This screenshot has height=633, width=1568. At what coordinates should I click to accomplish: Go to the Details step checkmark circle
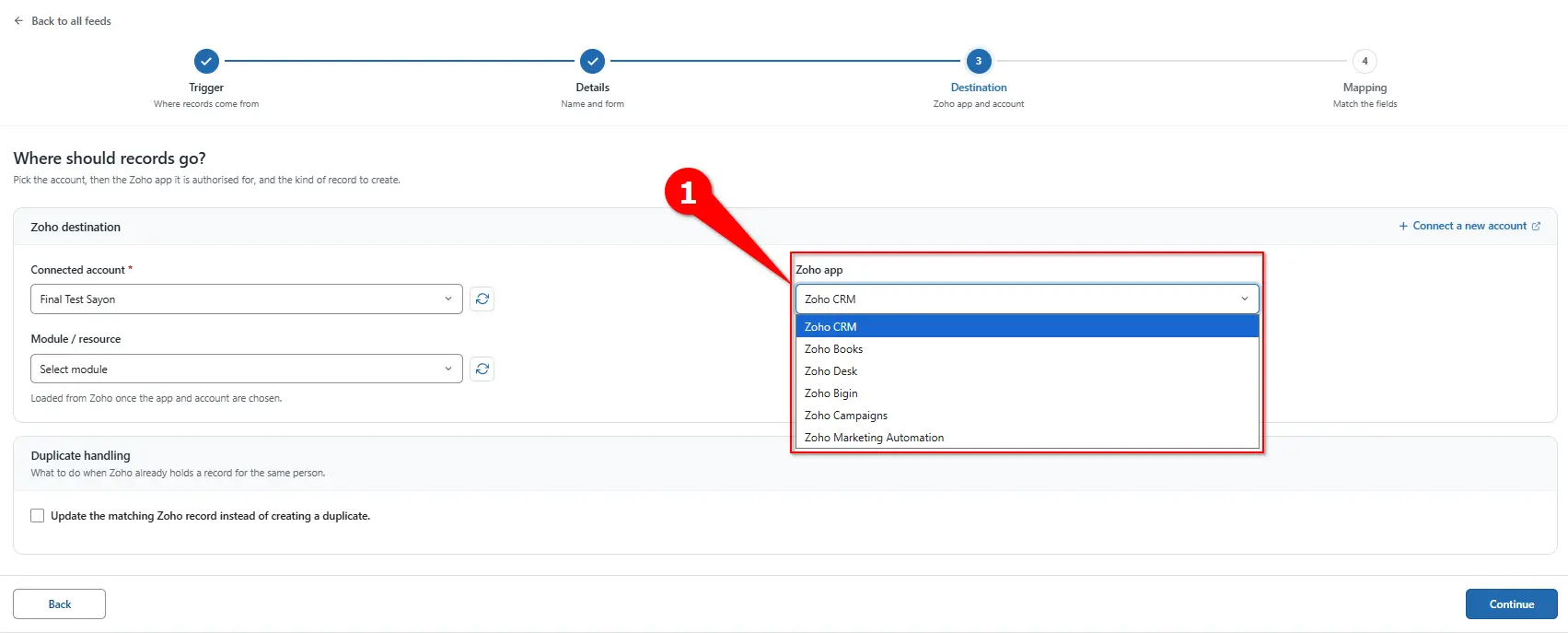coord(592,61)
